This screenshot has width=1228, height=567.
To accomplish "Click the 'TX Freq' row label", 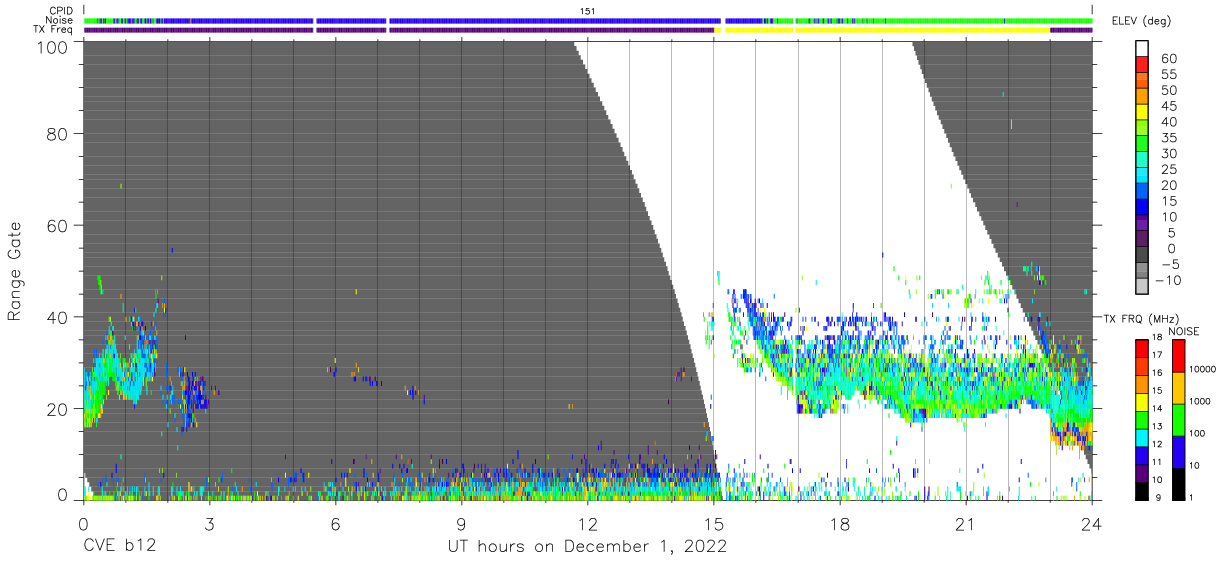I will (55, 29).
